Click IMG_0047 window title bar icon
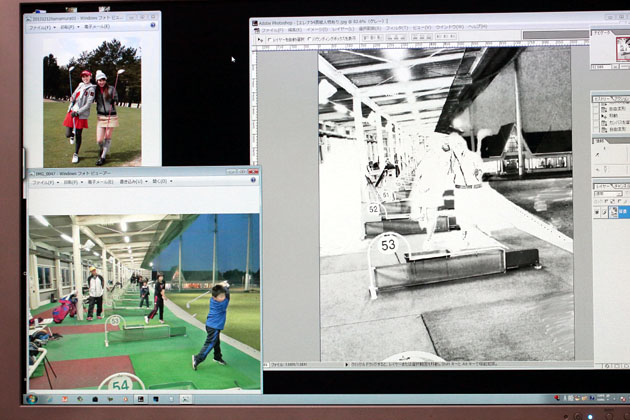 point(32,173)
